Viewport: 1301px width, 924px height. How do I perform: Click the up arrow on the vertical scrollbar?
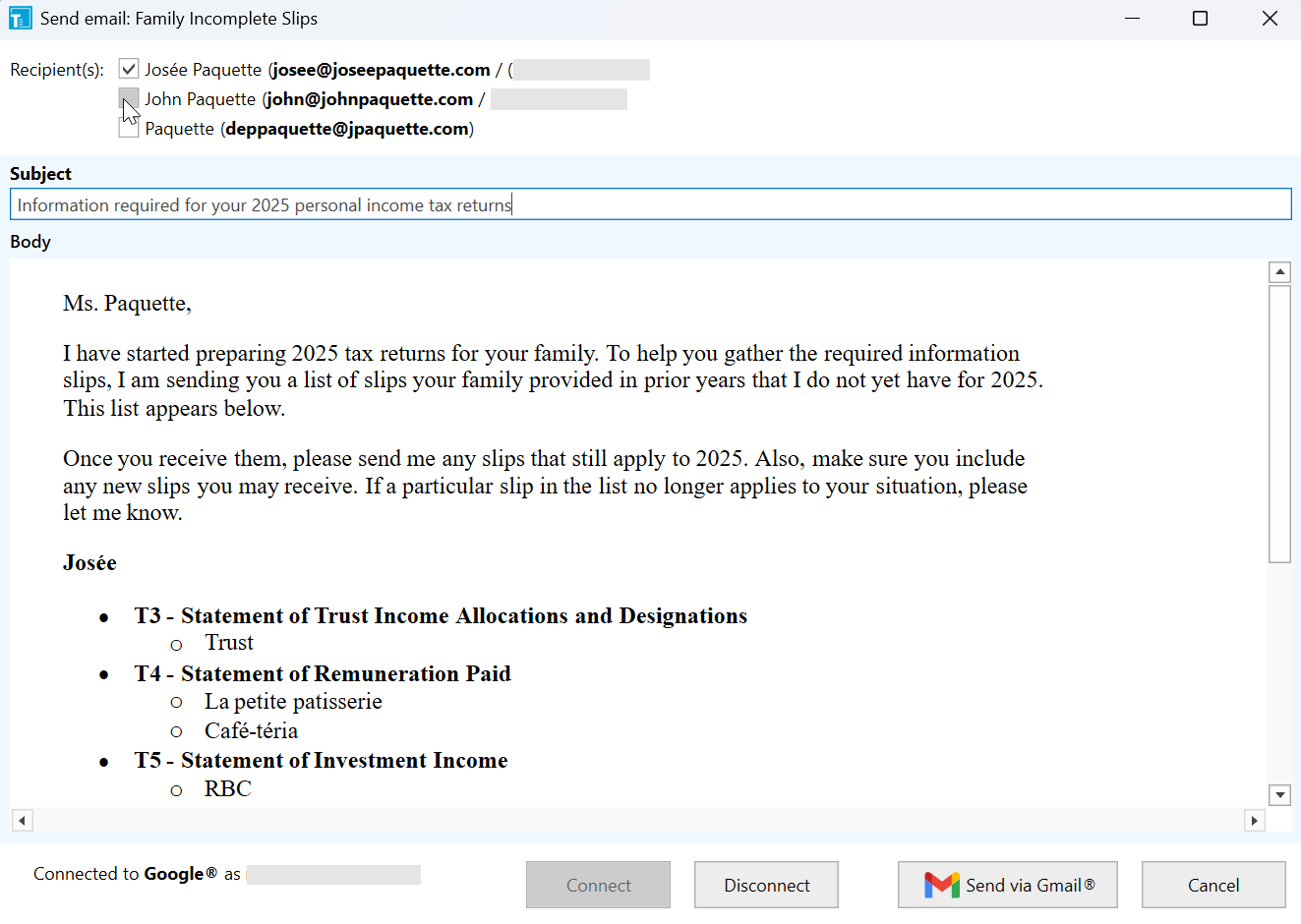1280,271
